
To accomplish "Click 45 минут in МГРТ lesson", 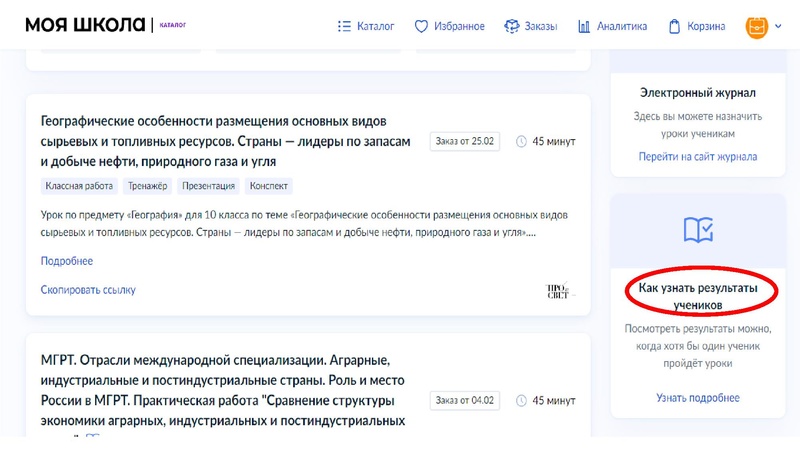I will [x=554, y=401].
